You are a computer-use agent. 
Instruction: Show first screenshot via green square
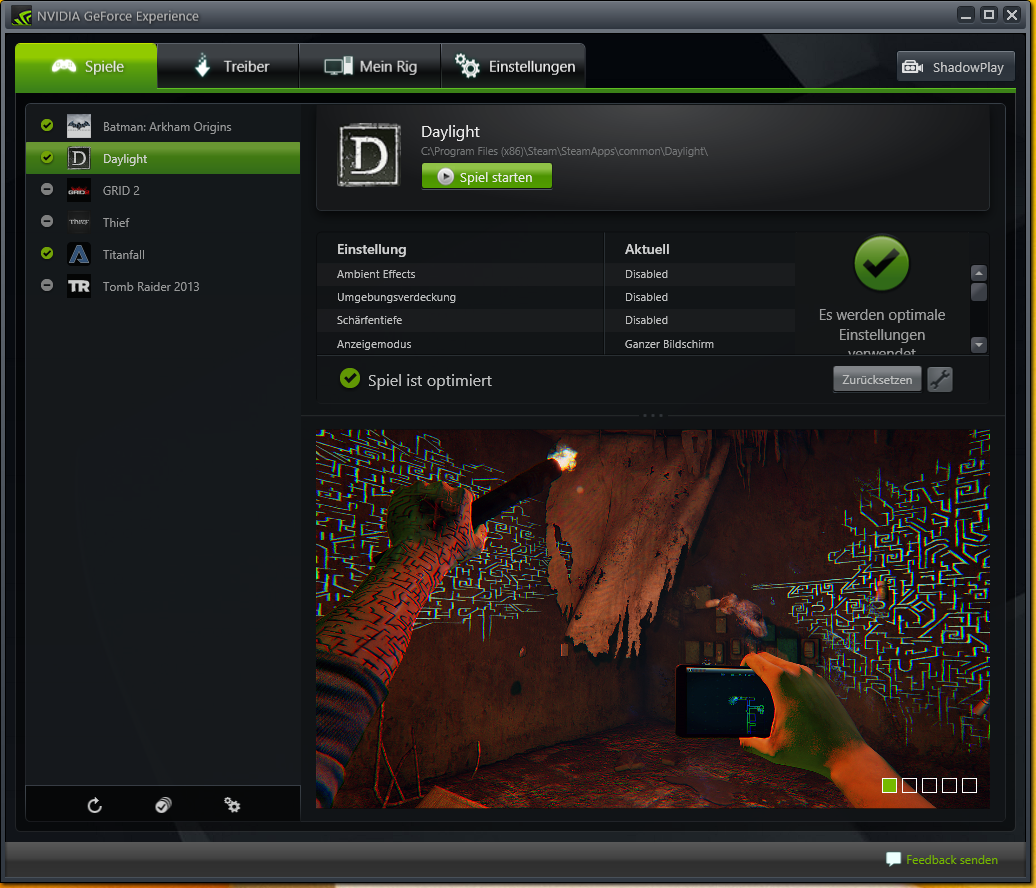point(889,785)
